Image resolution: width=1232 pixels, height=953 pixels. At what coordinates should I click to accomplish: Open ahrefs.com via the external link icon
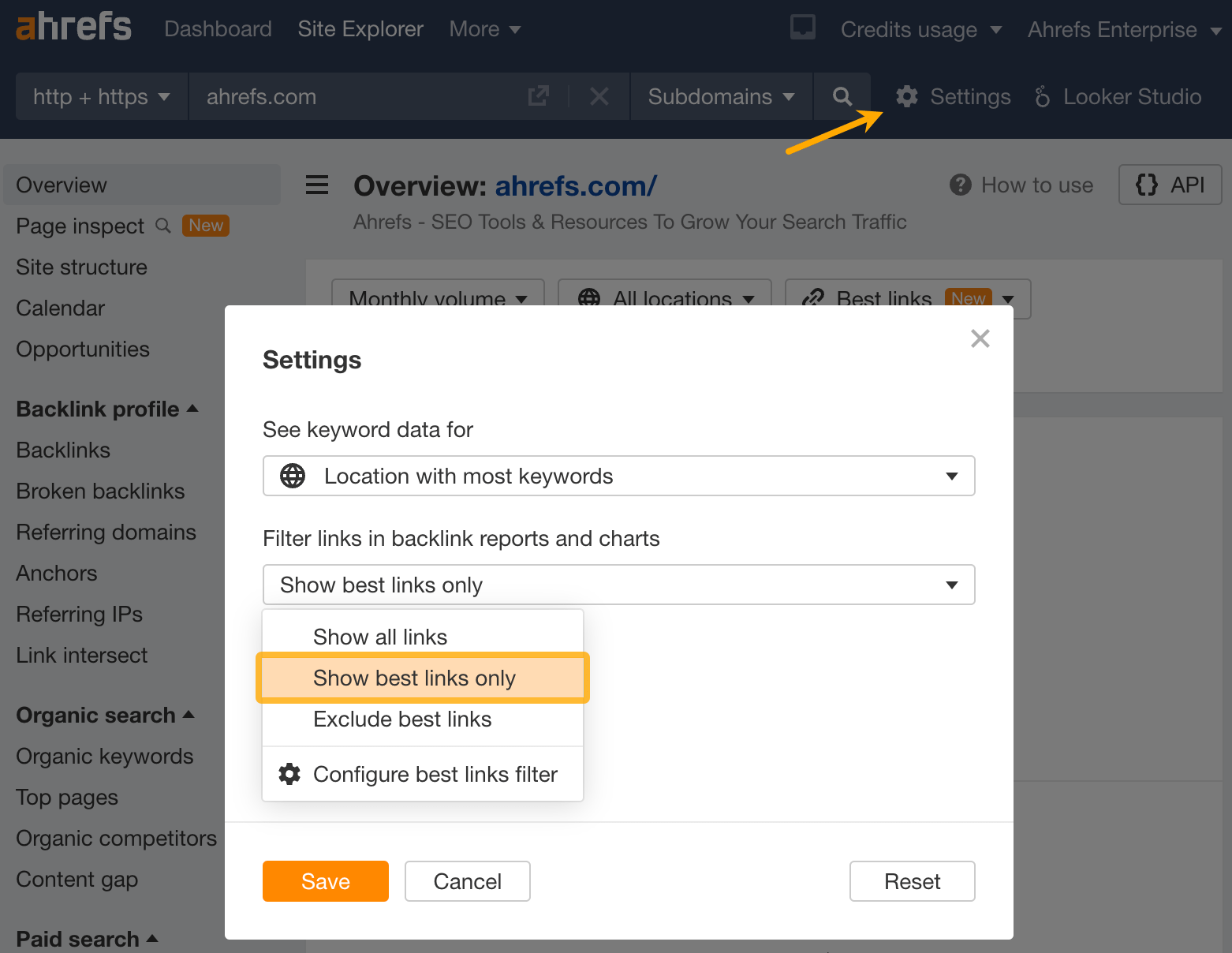point(539,95)
